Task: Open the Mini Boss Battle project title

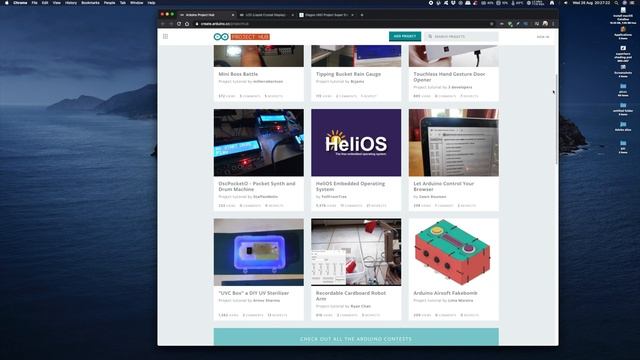Action: point(238,74)
